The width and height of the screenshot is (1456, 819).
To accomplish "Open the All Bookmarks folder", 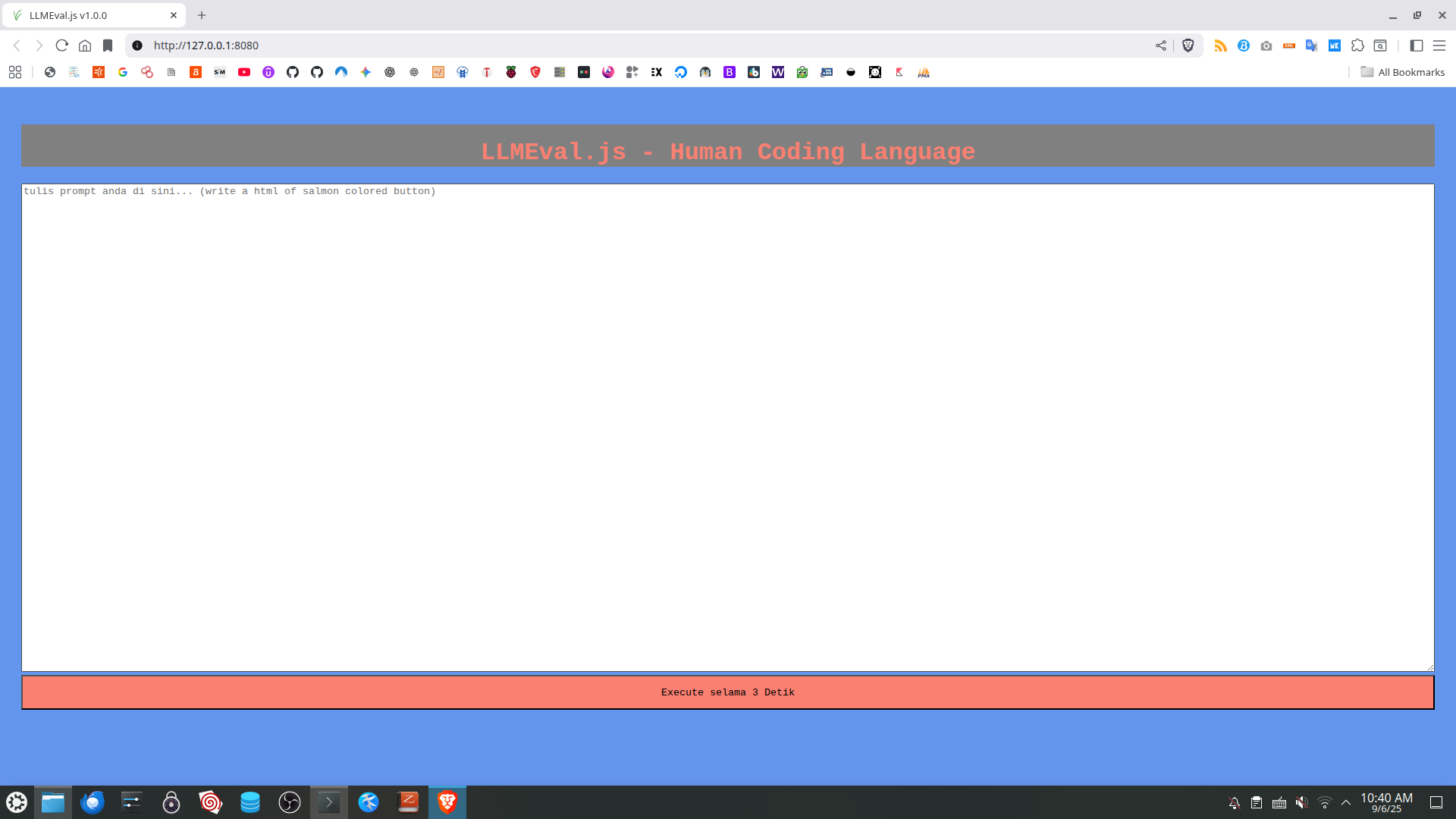I will (x=1403, y=72).
